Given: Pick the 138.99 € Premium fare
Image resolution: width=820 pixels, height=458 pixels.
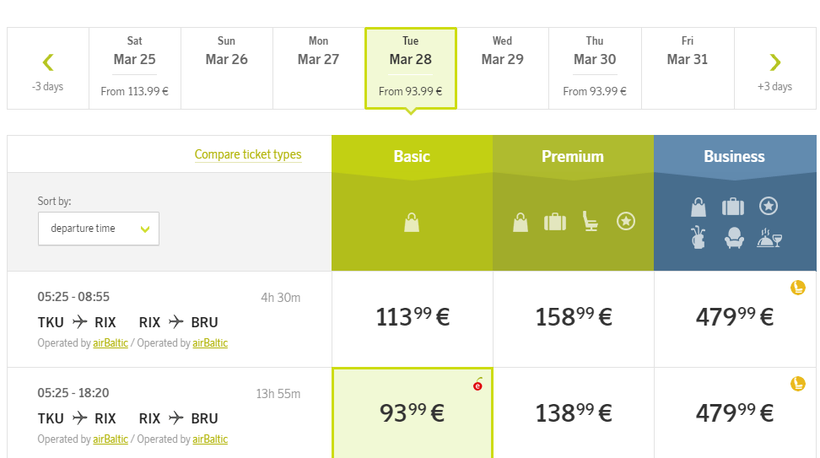Looking at the screenshot, I should click(573, 413).
